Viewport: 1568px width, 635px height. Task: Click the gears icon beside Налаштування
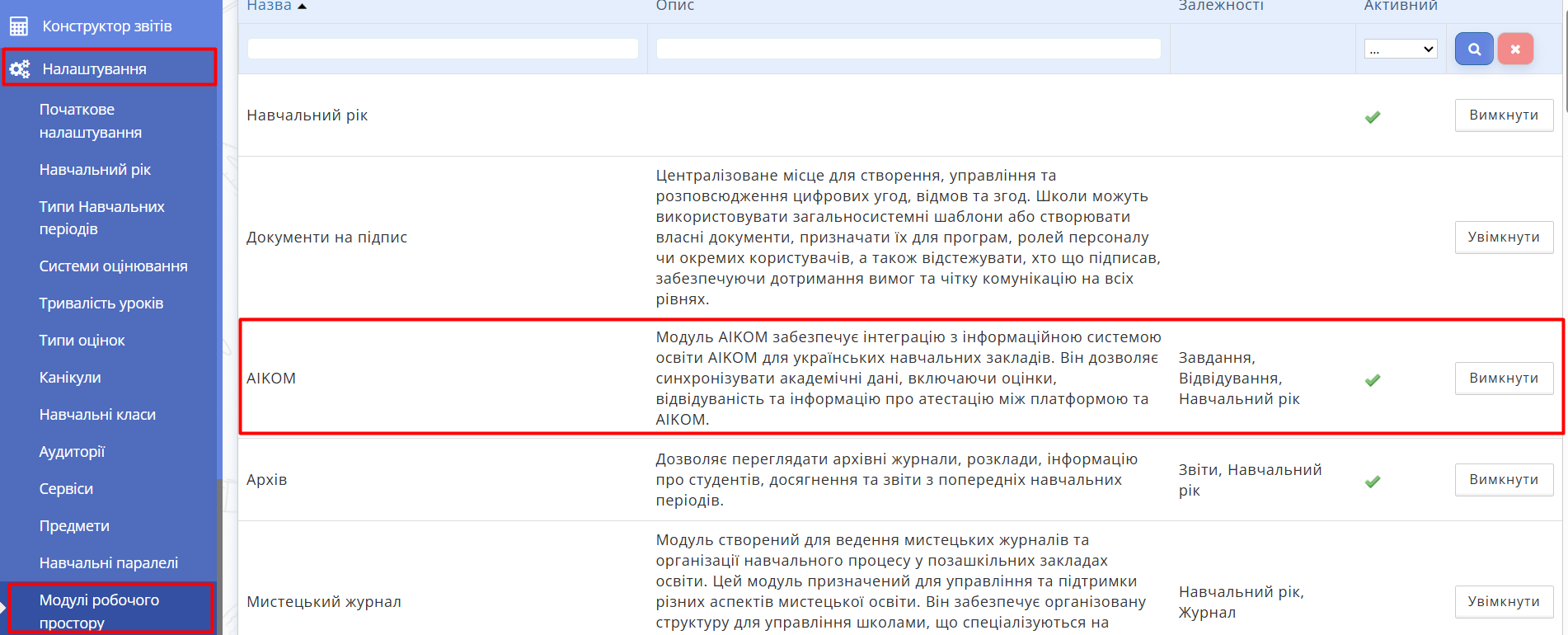pos(20,69)
